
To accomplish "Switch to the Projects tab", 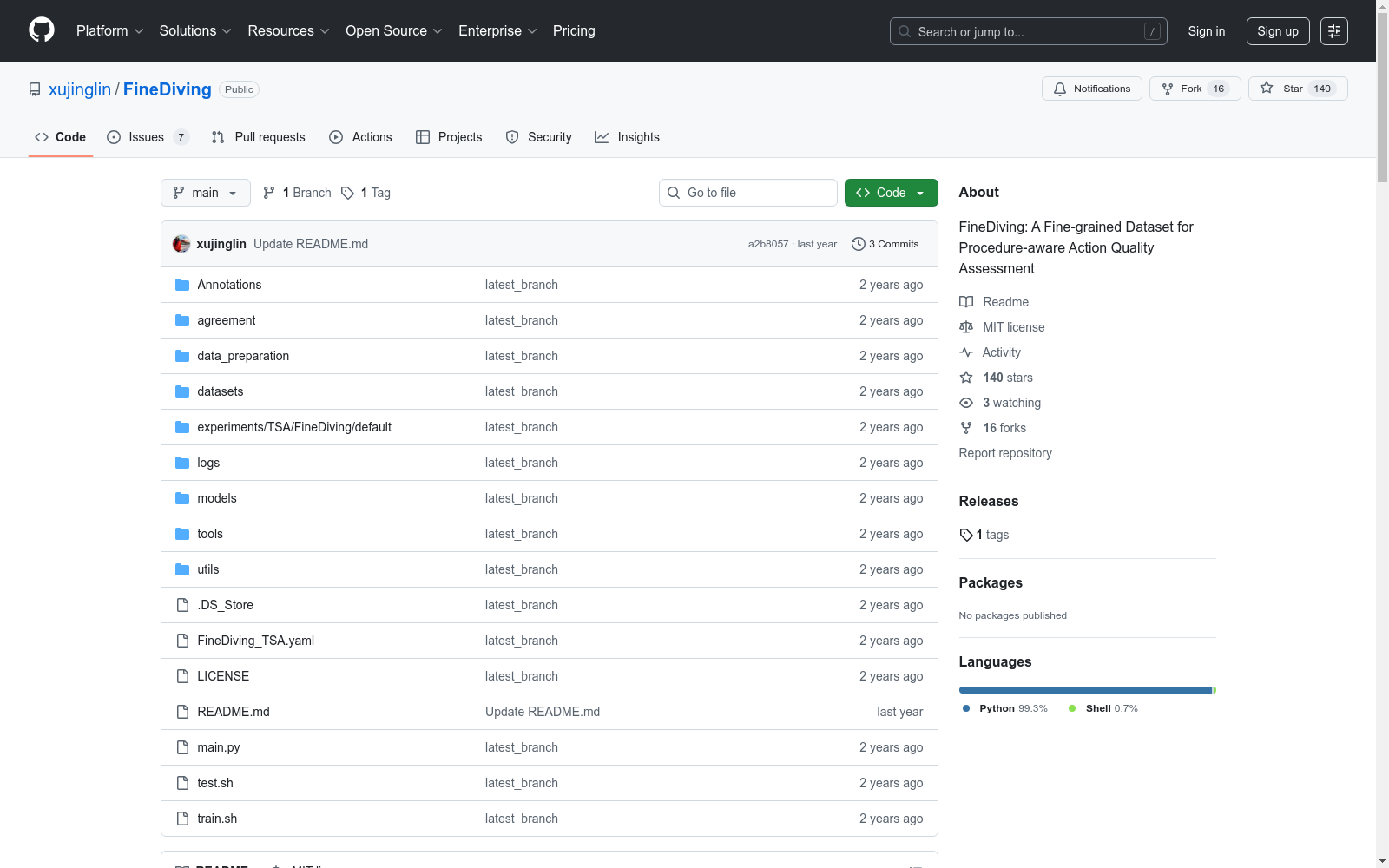I will click(x=449, y=137).
